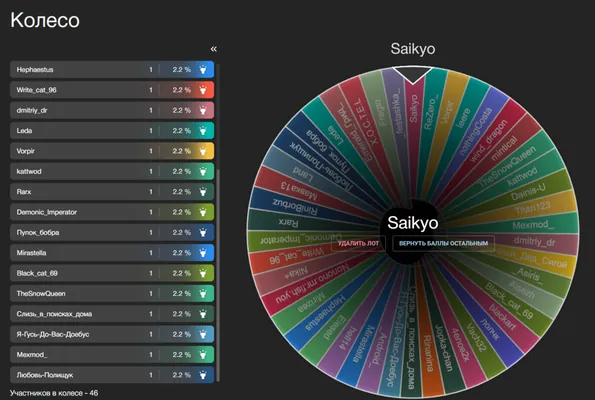Click the red icon in the Write_cat_96 row
The width and height of the screenshot is (595, 400).
(x=203, y=90)
